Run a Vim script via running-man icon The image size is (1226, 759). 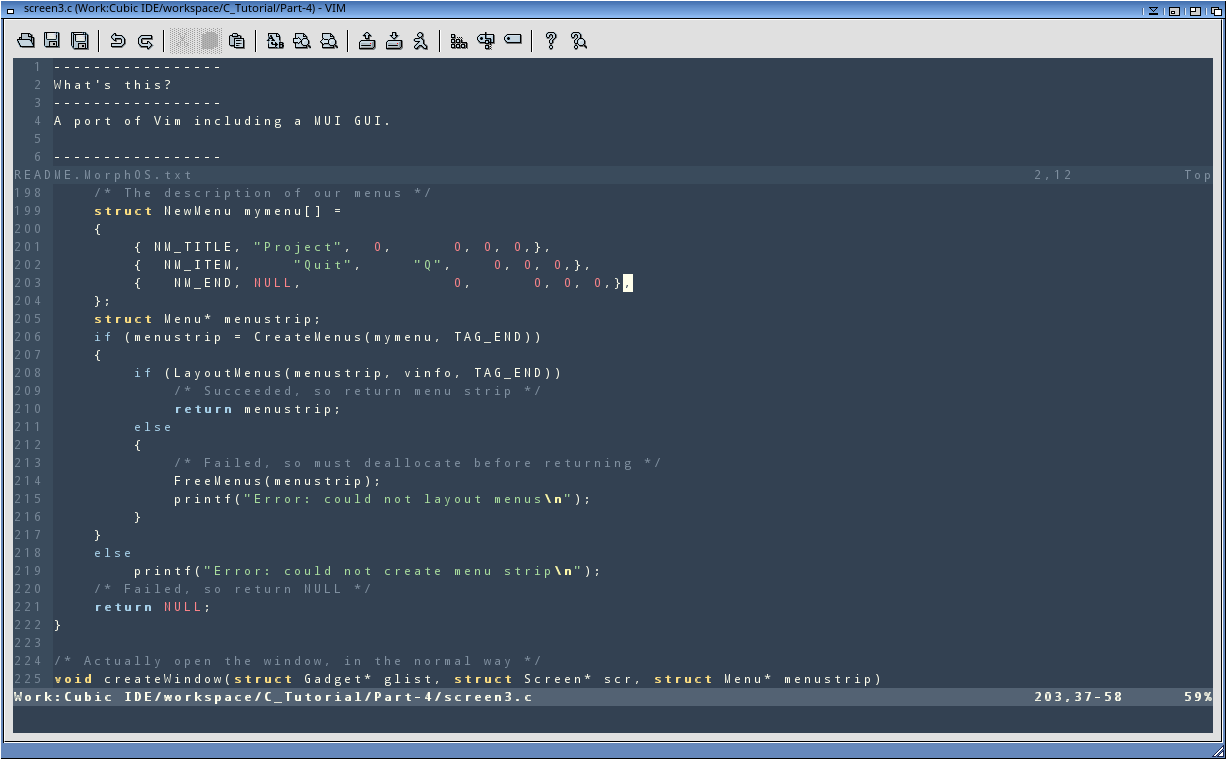pos(421,41)
